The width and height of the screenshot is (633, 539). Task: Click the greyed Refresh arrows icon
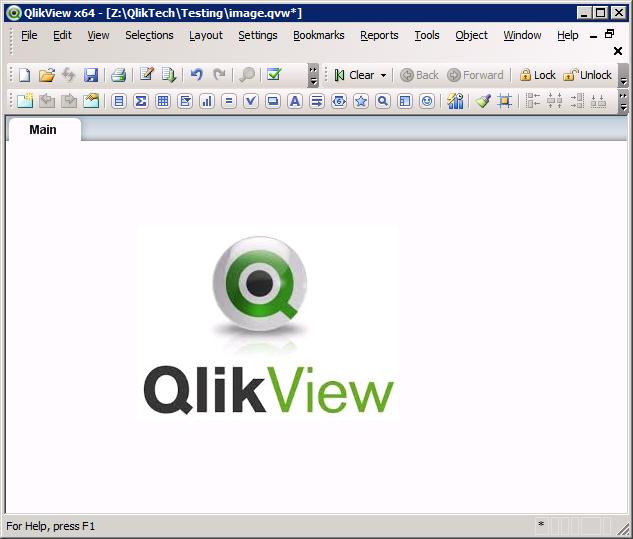[69, 75]
